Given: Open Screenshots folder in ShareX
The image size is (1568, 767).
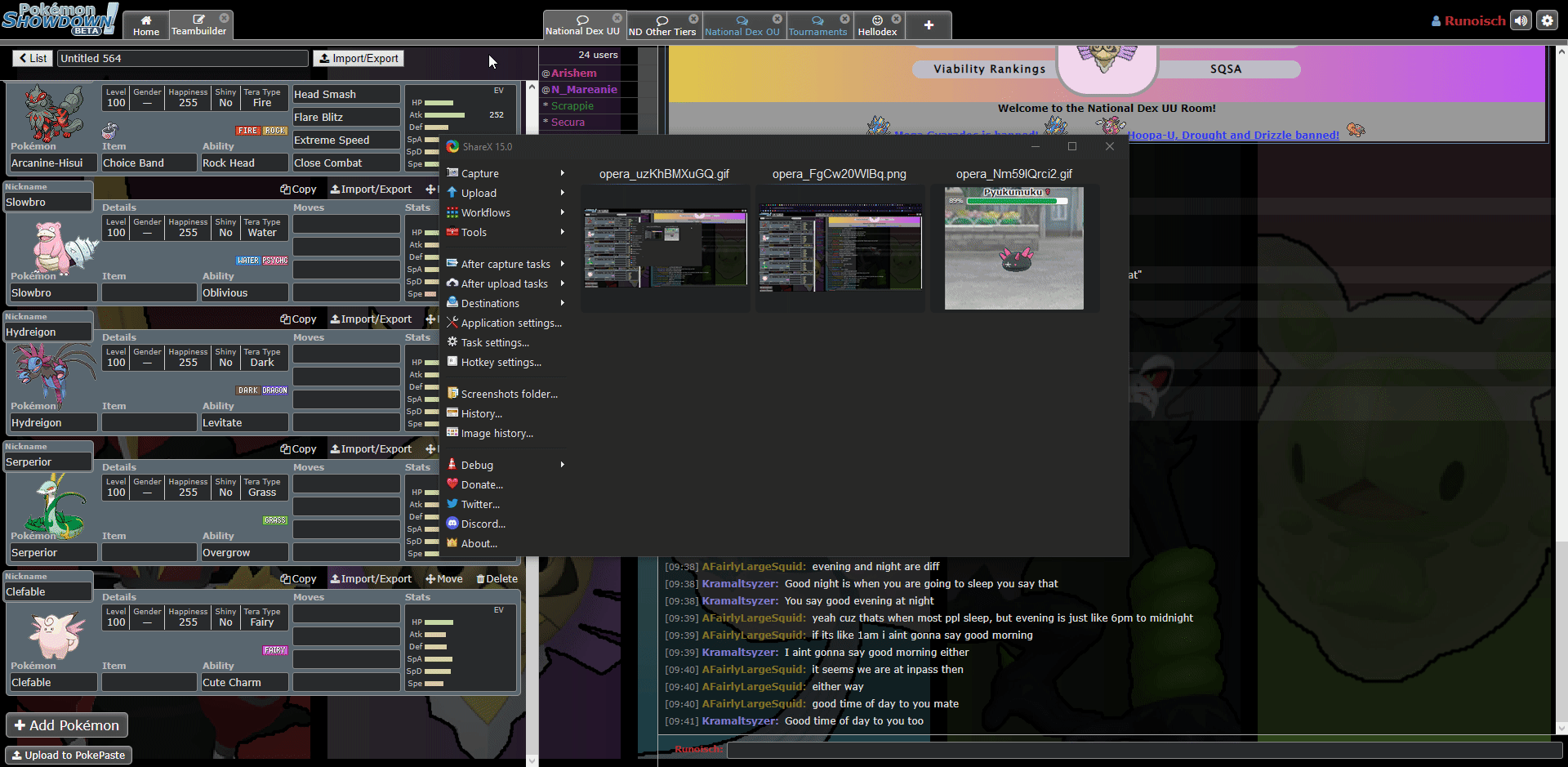Looking at the screenshot, I should [505, 394].
